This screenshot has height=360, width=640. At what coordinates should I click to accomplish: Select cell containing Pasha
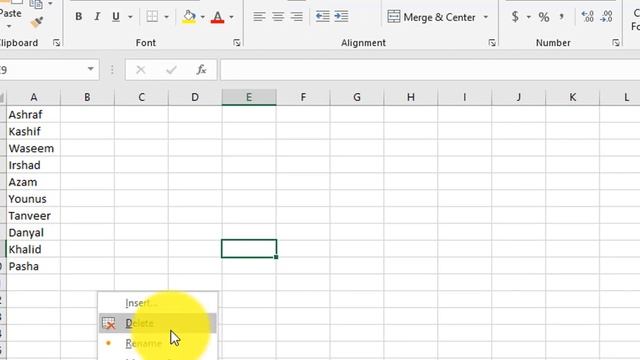(33, 266)
